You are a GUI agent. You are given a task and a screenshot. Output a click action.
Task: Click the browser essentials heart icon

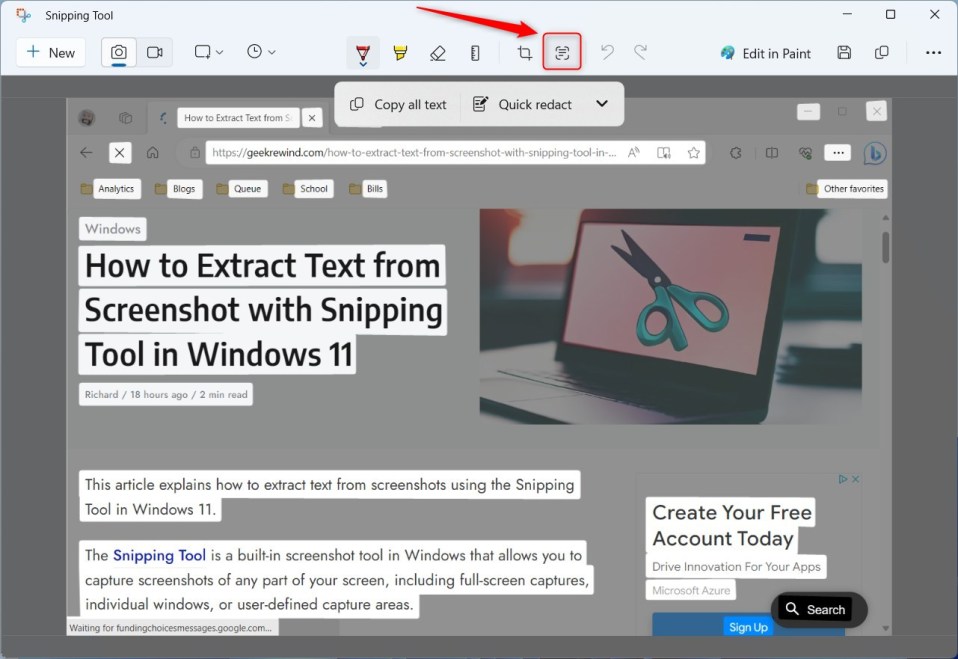[805, 153]
